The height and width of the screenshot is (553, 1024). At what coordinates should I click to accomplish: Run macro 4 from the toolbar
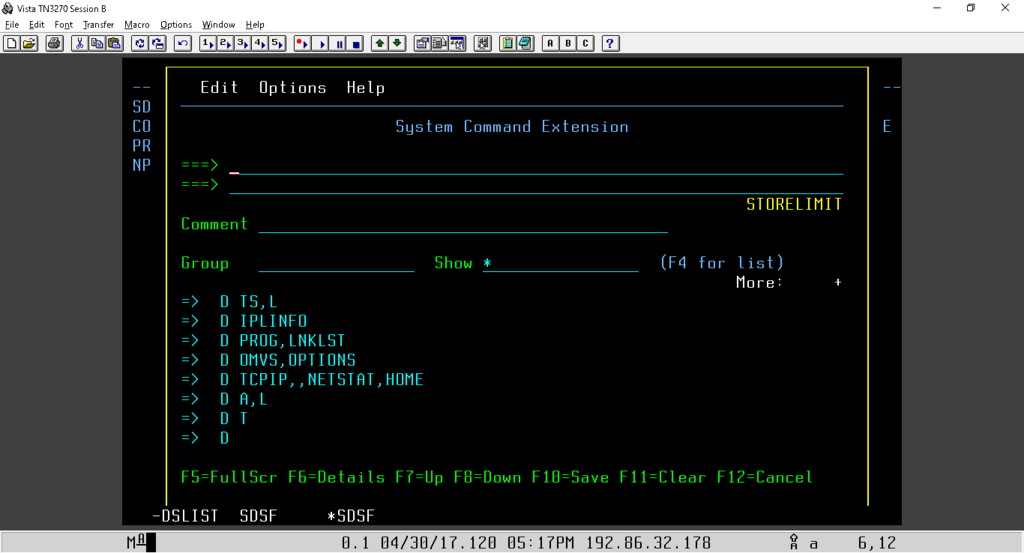260,44
